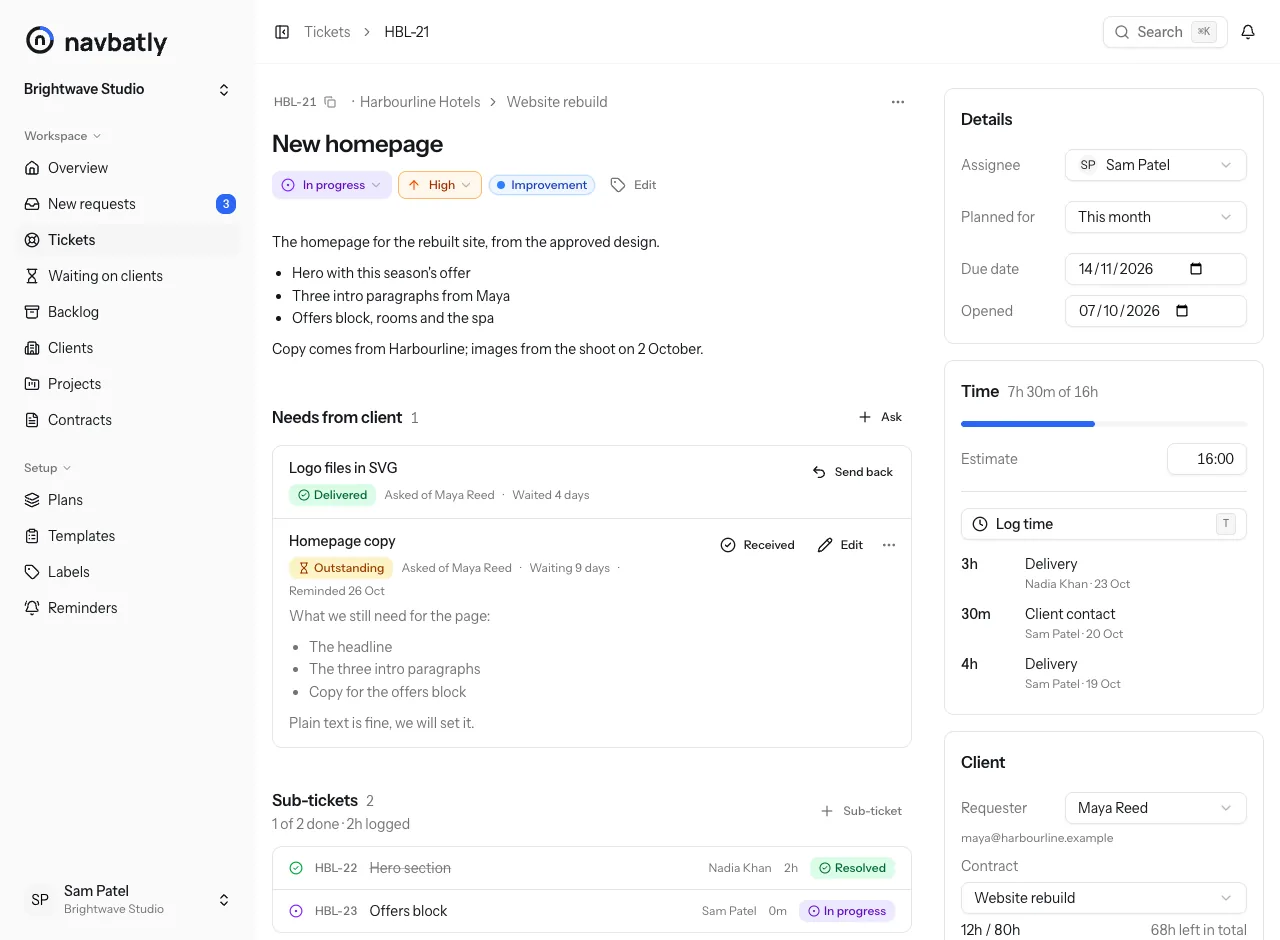Open Planned for This month dropdown

click(1156, 217)
